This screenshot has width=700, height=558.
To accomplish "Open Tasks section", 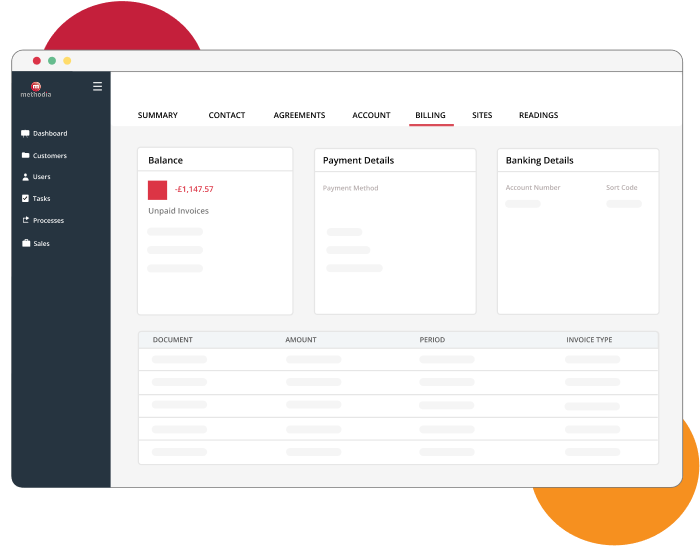I will click(x=41, y=199).
